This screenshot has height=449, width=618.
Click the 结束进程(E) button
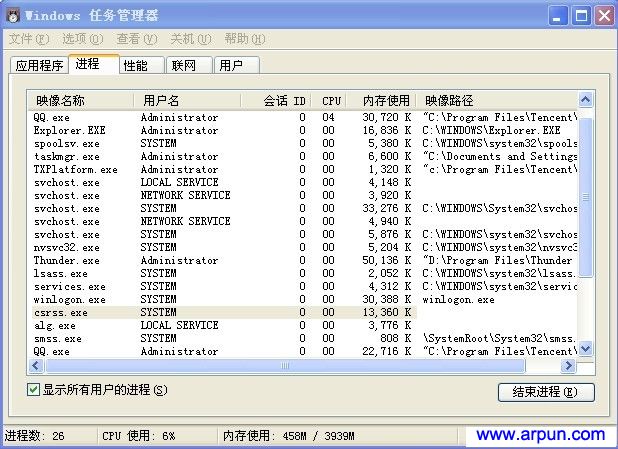546,392
